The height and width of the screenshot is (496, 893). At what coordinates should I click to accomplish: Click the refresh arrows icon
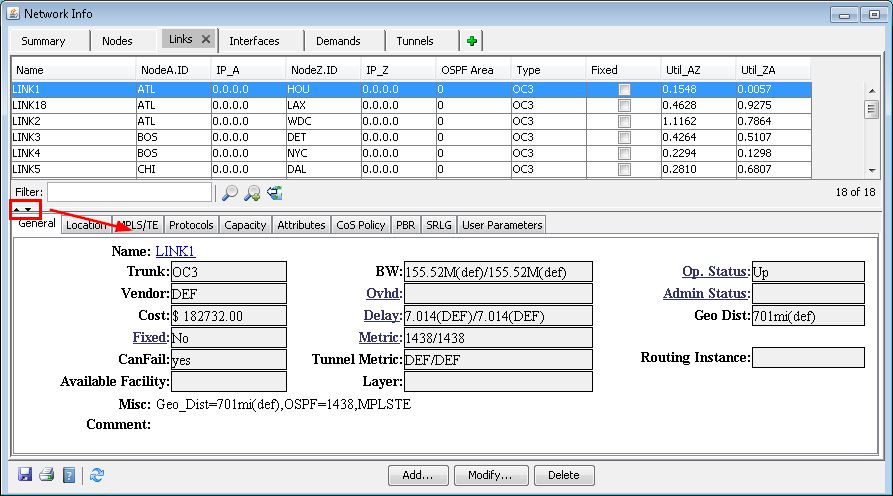[97, 475]
